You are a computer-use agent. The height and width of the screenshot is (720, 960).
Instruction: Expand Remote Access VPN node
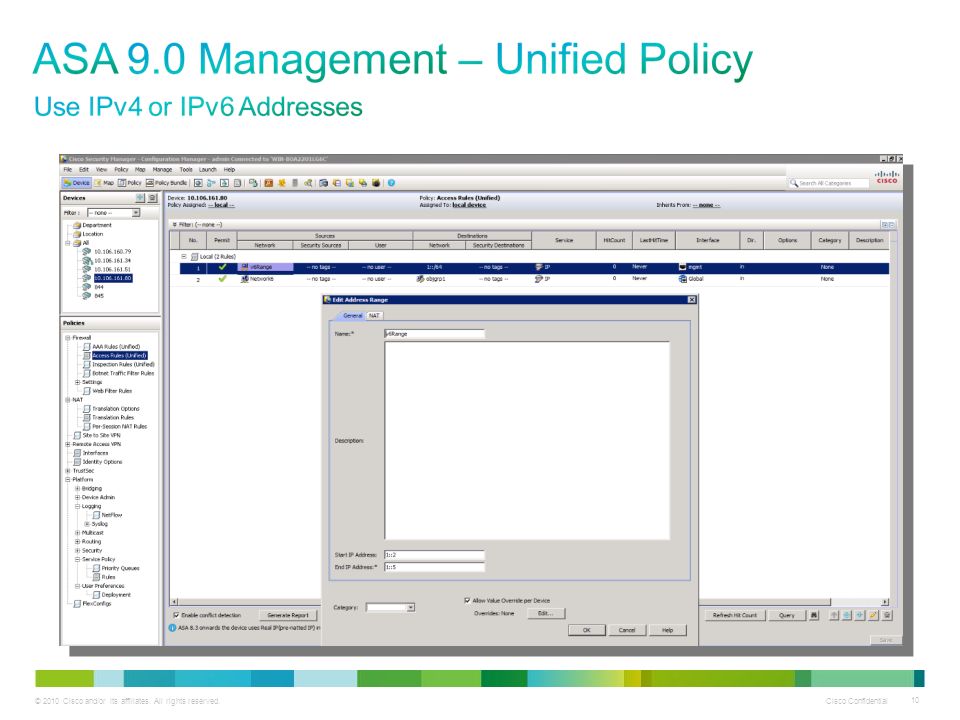click(x=68, y=444)
